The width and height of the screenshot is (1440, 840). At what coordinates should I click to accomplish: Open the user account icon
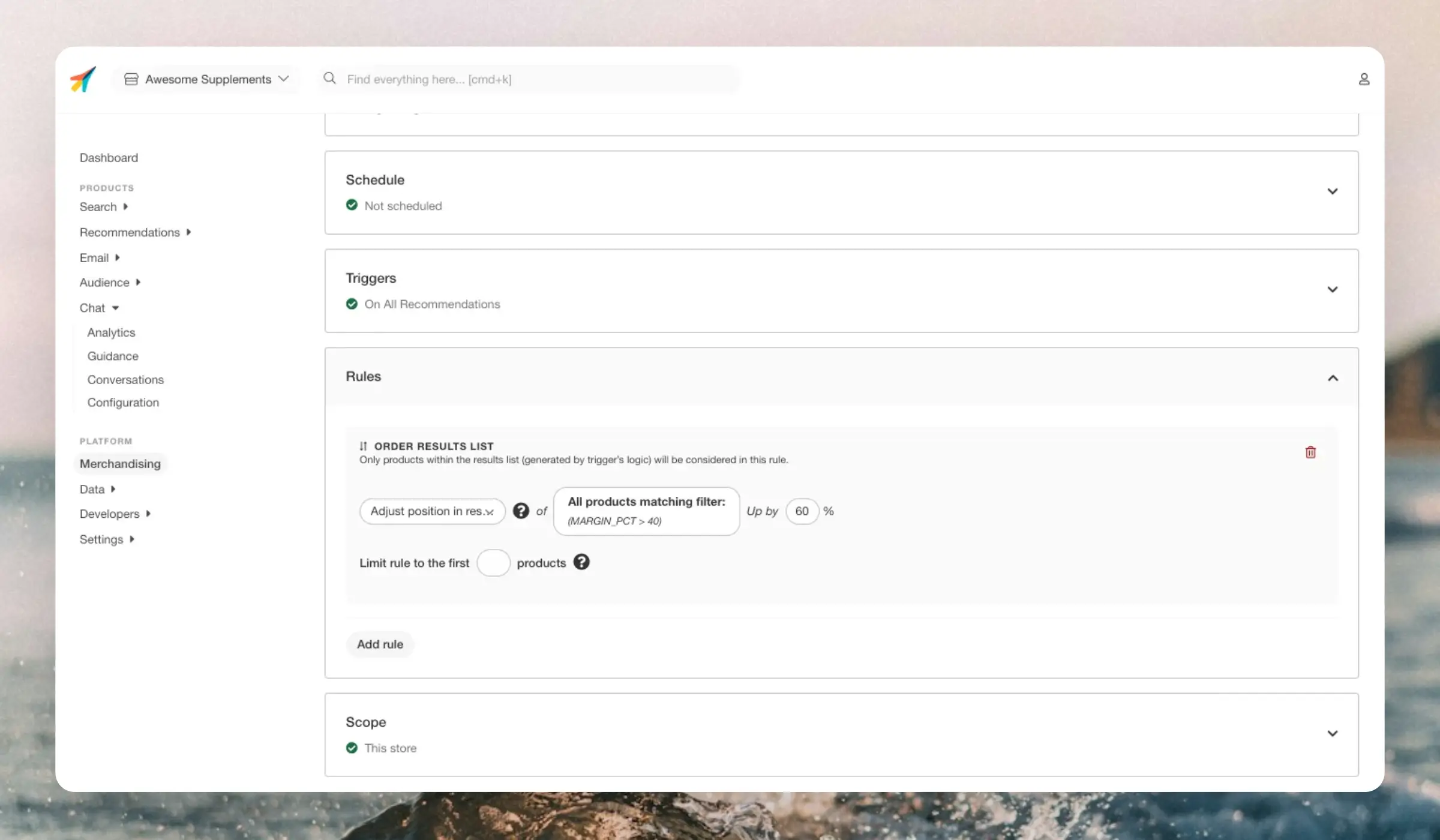point(1363,79)
